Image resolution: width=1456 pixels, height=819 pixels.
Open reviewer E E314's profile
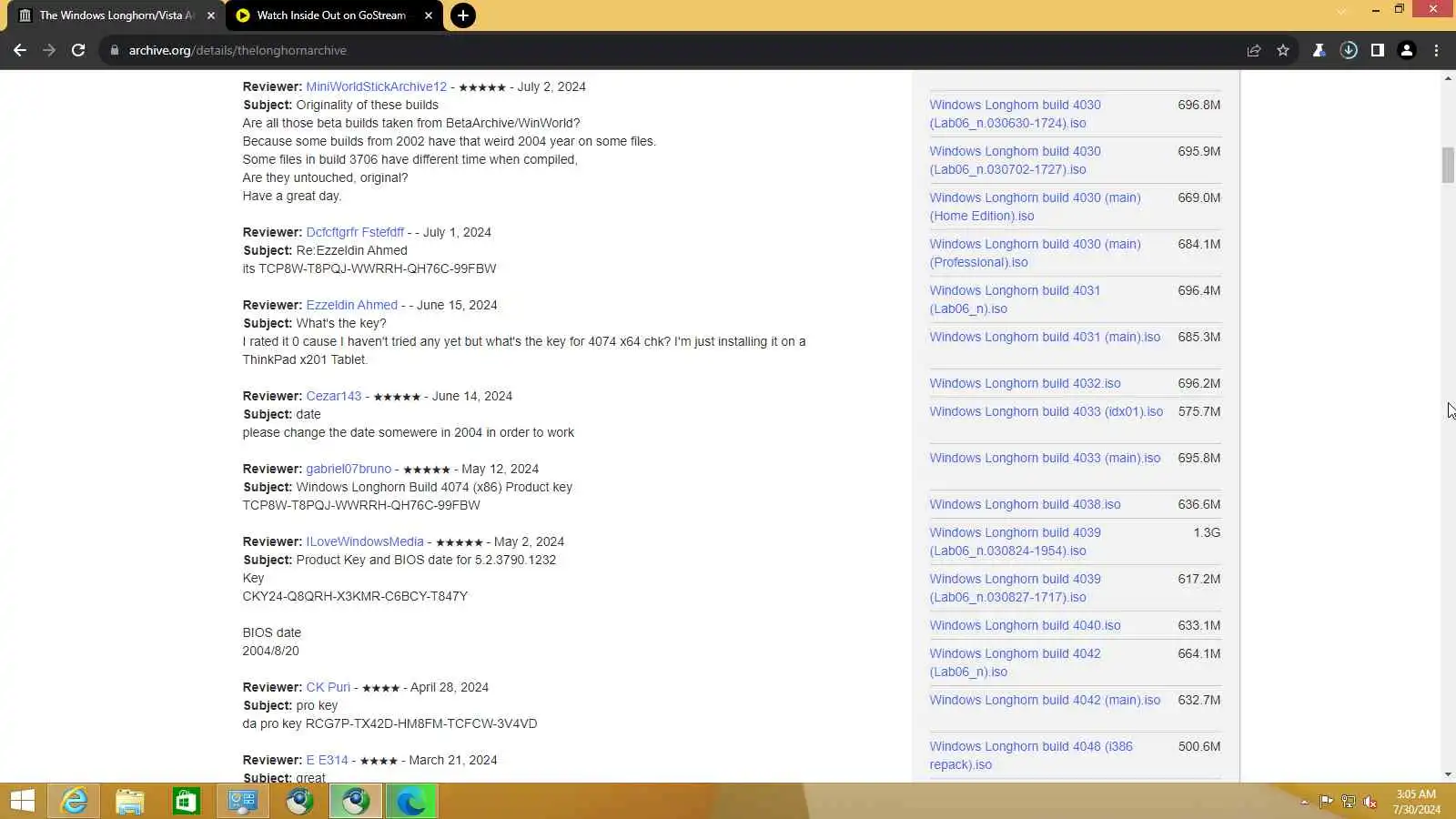coord(328,760)
